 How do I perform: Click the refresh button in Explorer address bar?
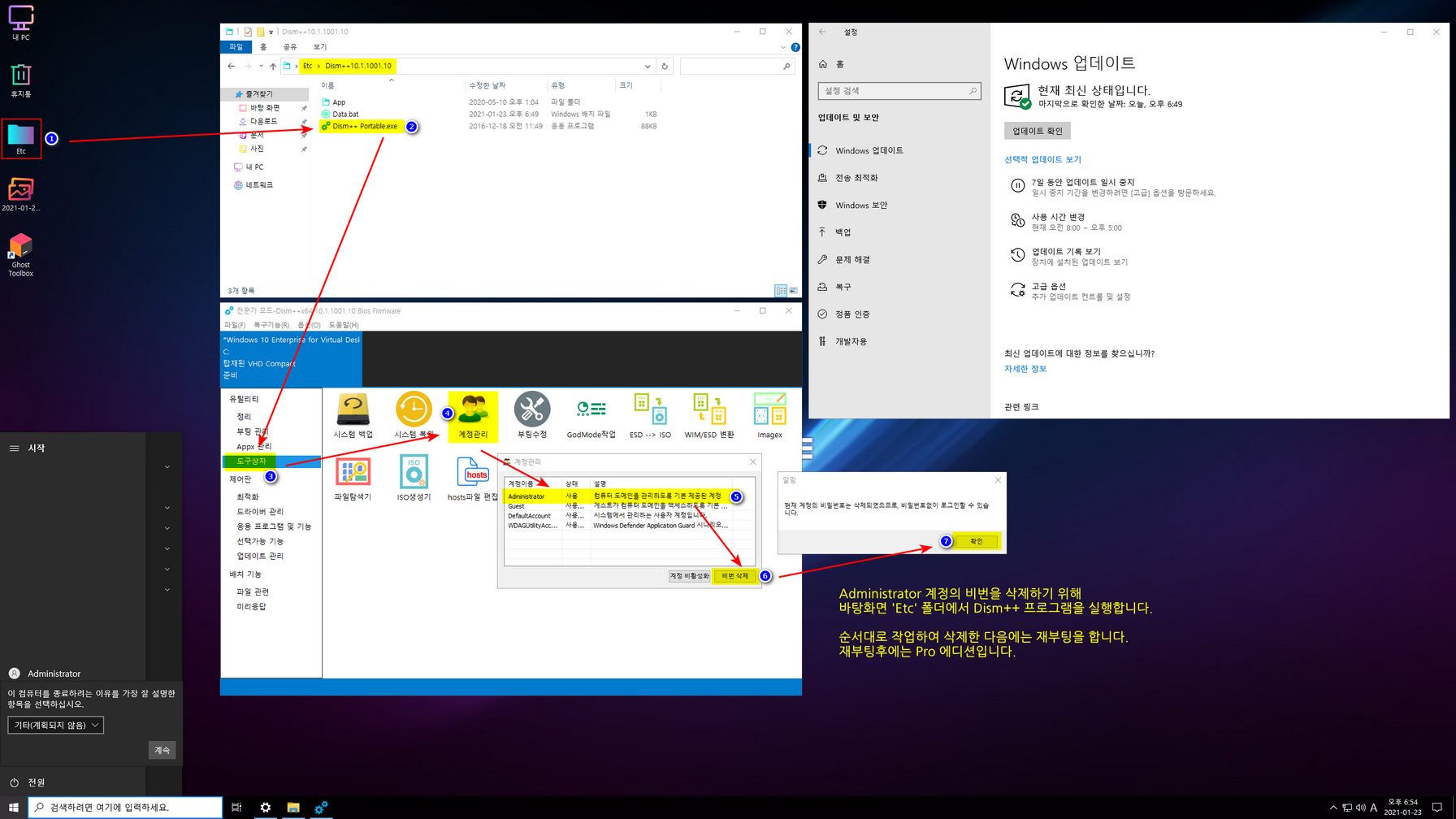[x=665, y=67]
